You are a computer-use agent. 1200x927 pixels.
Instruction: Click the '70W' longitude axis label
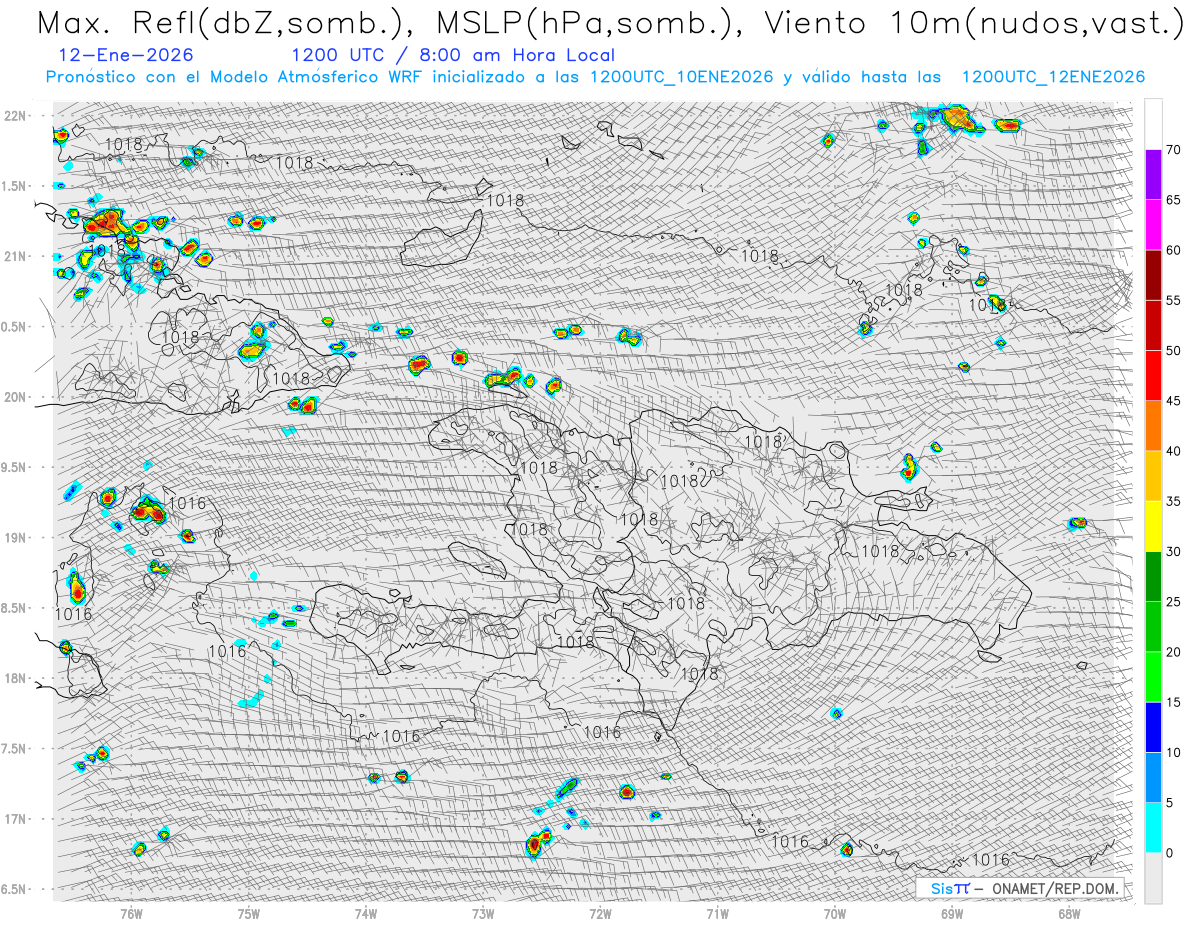point(835,912)
